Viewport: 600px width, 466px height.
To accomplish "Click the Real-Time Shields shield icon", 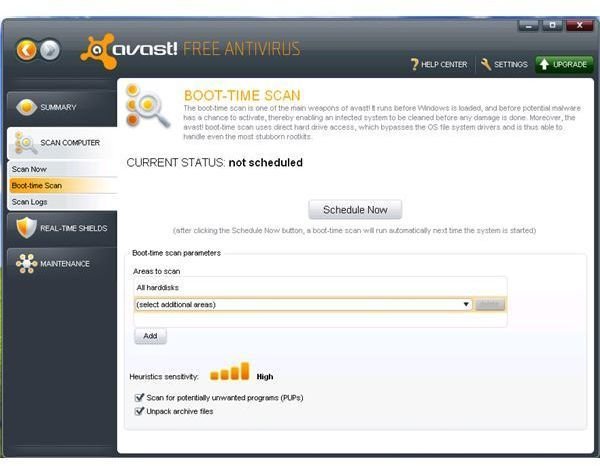I will [x=26, y=228].
